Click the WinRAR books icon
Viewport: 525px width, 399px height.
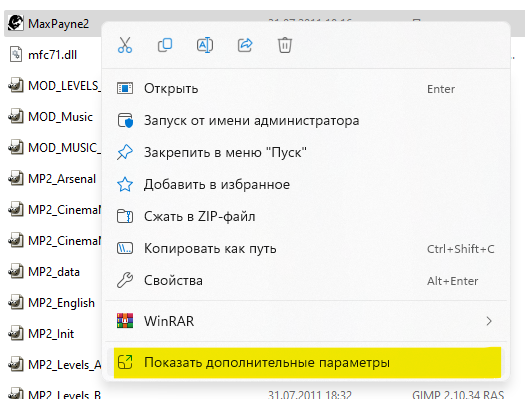point(125,321)
